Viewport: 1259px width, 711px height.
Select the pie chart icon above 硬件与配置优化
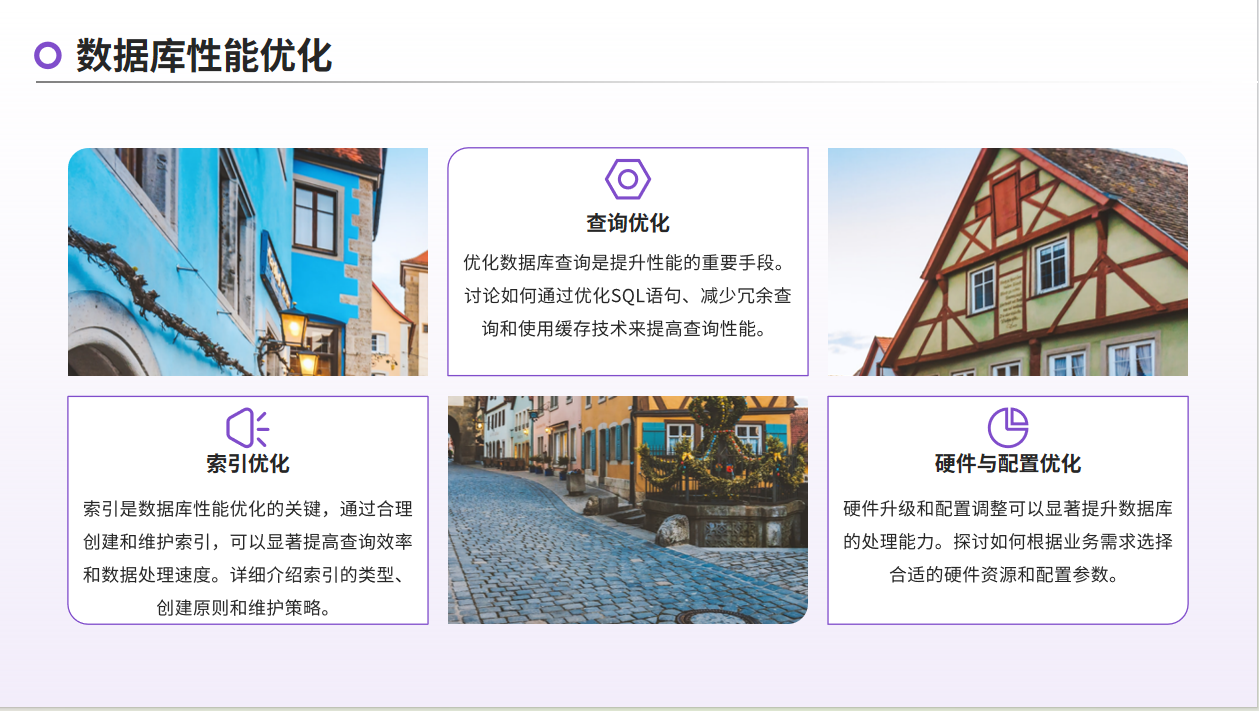tap(1008, 428)
